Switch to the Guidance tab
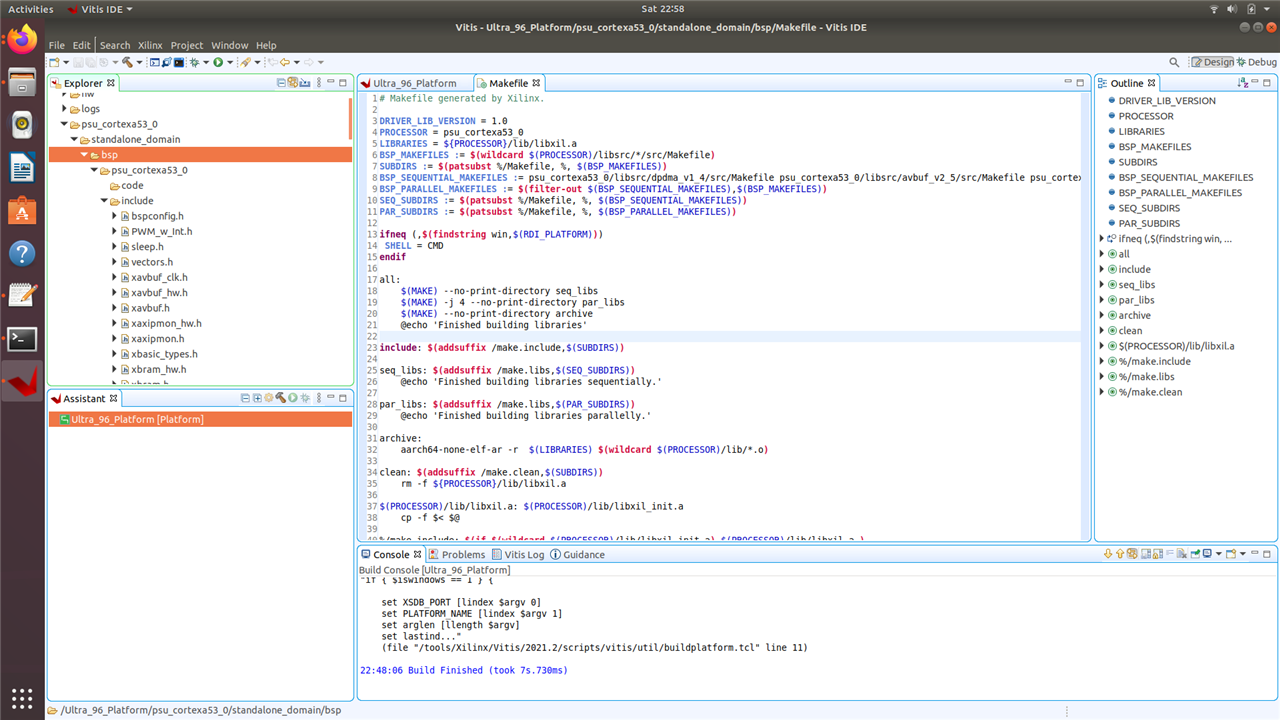 coord(577,554)
